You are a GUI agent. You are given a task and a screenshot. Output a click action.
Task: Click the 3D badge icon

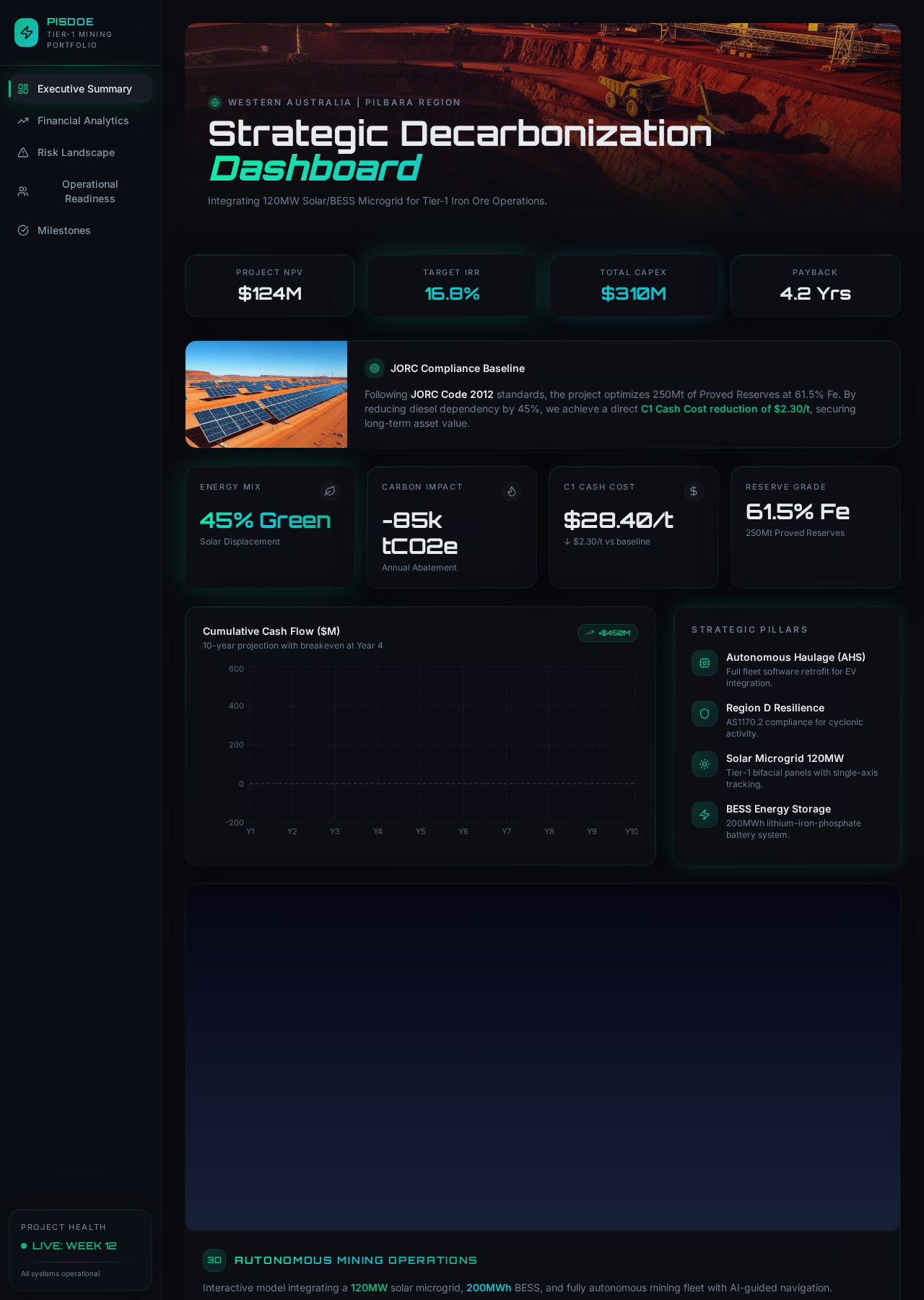click(214, 1260)
